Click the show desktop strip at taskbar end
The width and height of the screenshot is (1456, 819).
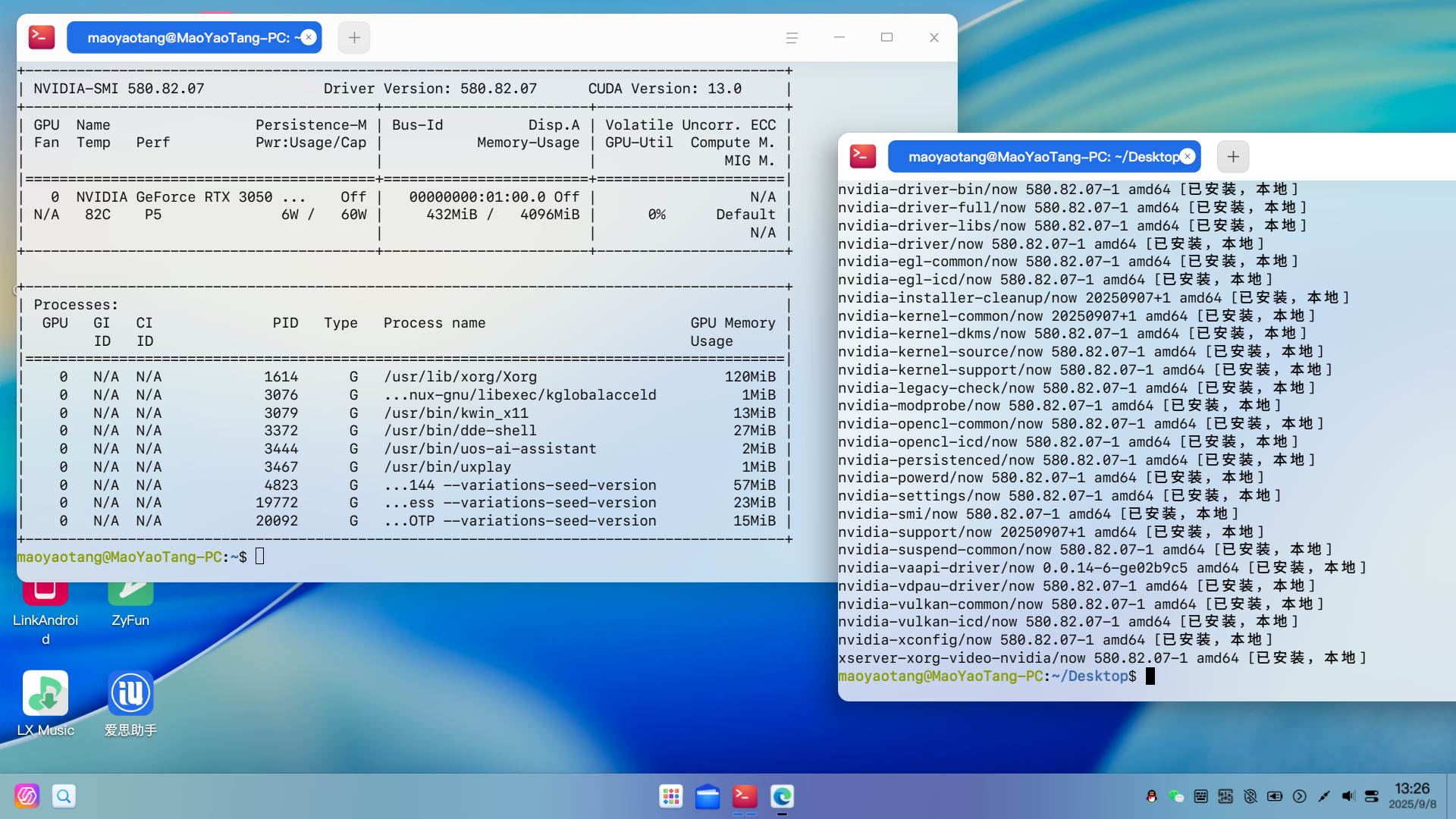tap(1451, 795)
